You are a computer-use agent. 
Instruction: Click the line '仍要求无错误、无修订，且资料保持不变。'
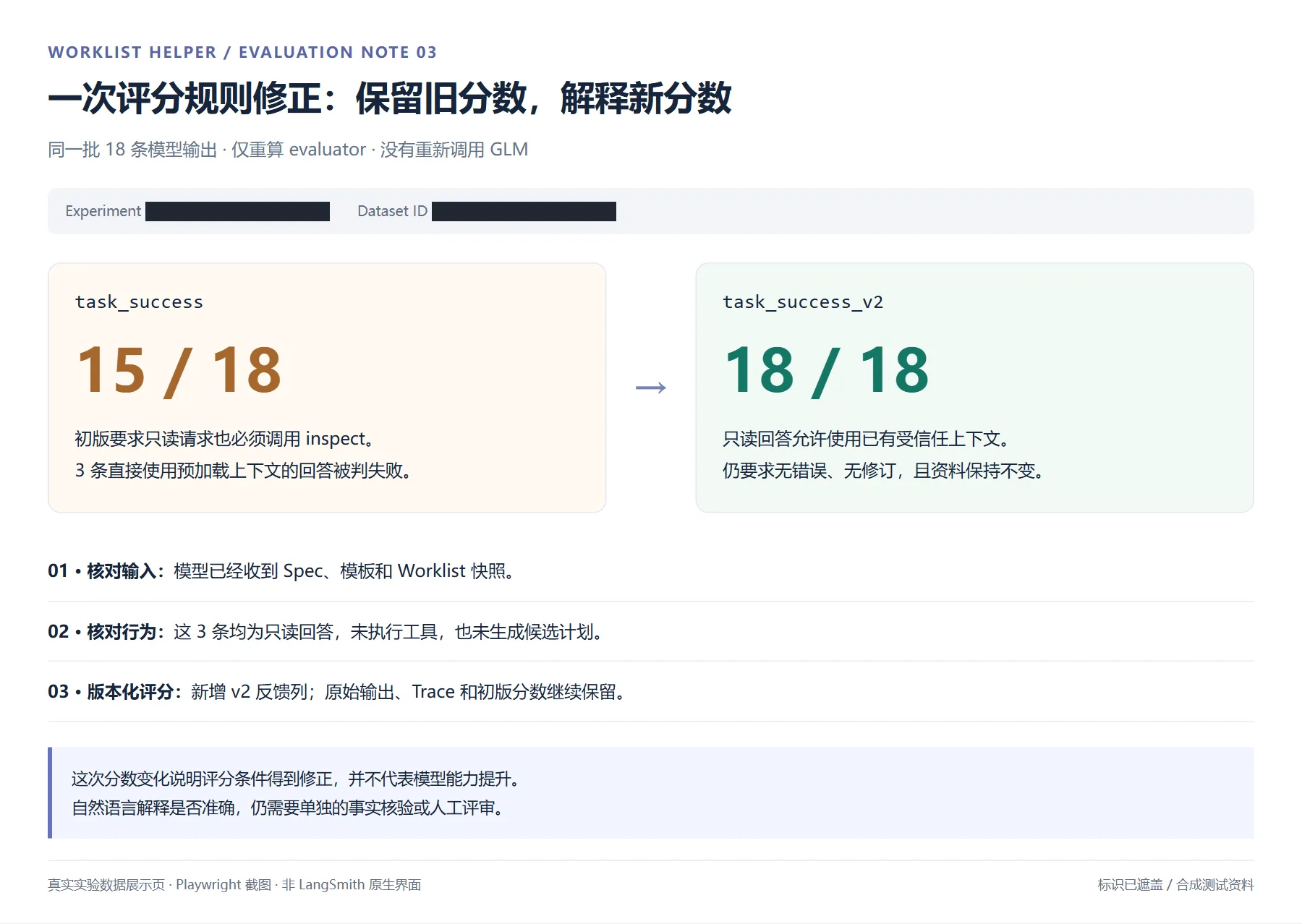click(x=883, y=471)
